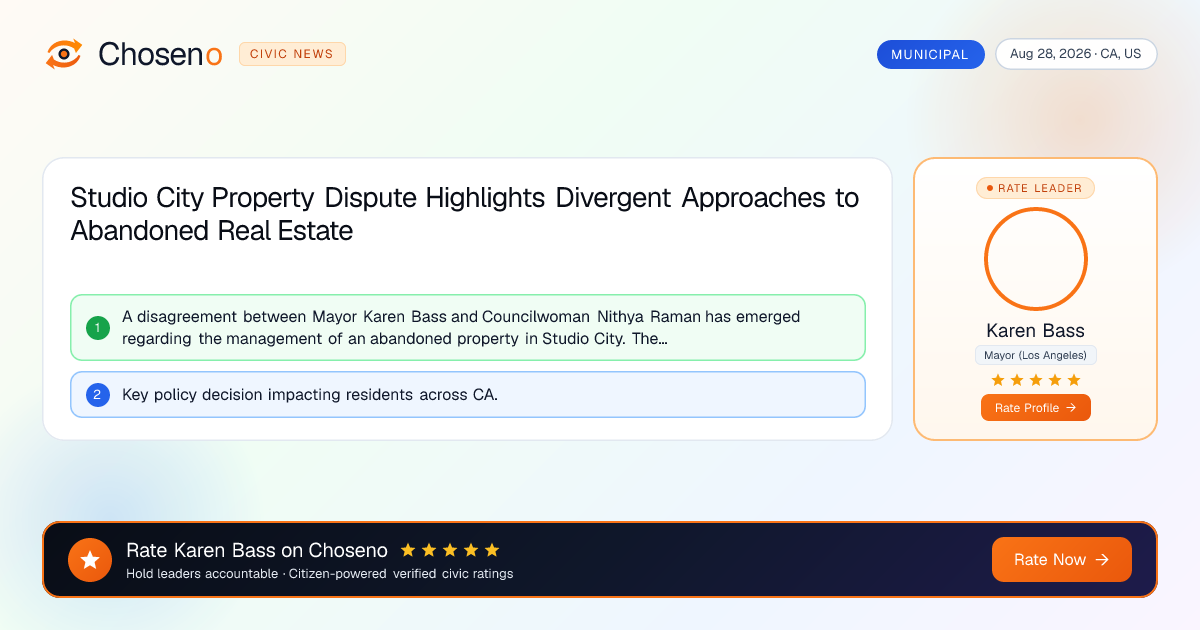Viewport: 1200px width, 630px height.
Task: Click the Choseno eye logo icon
Action: coord(64,54)
